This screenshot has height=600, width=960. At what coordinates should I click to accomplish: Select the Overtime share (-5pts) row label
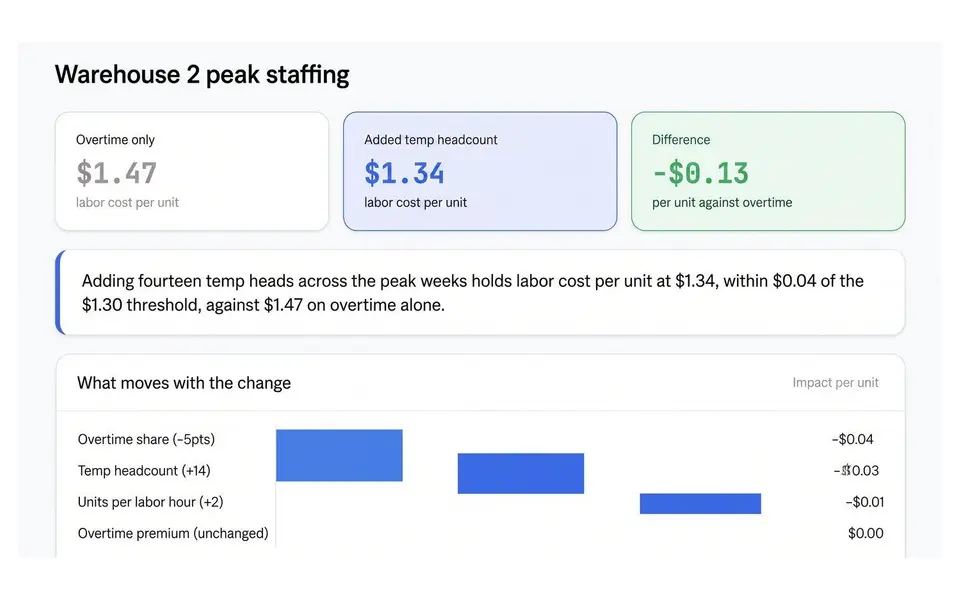click(x=146, y=440)
